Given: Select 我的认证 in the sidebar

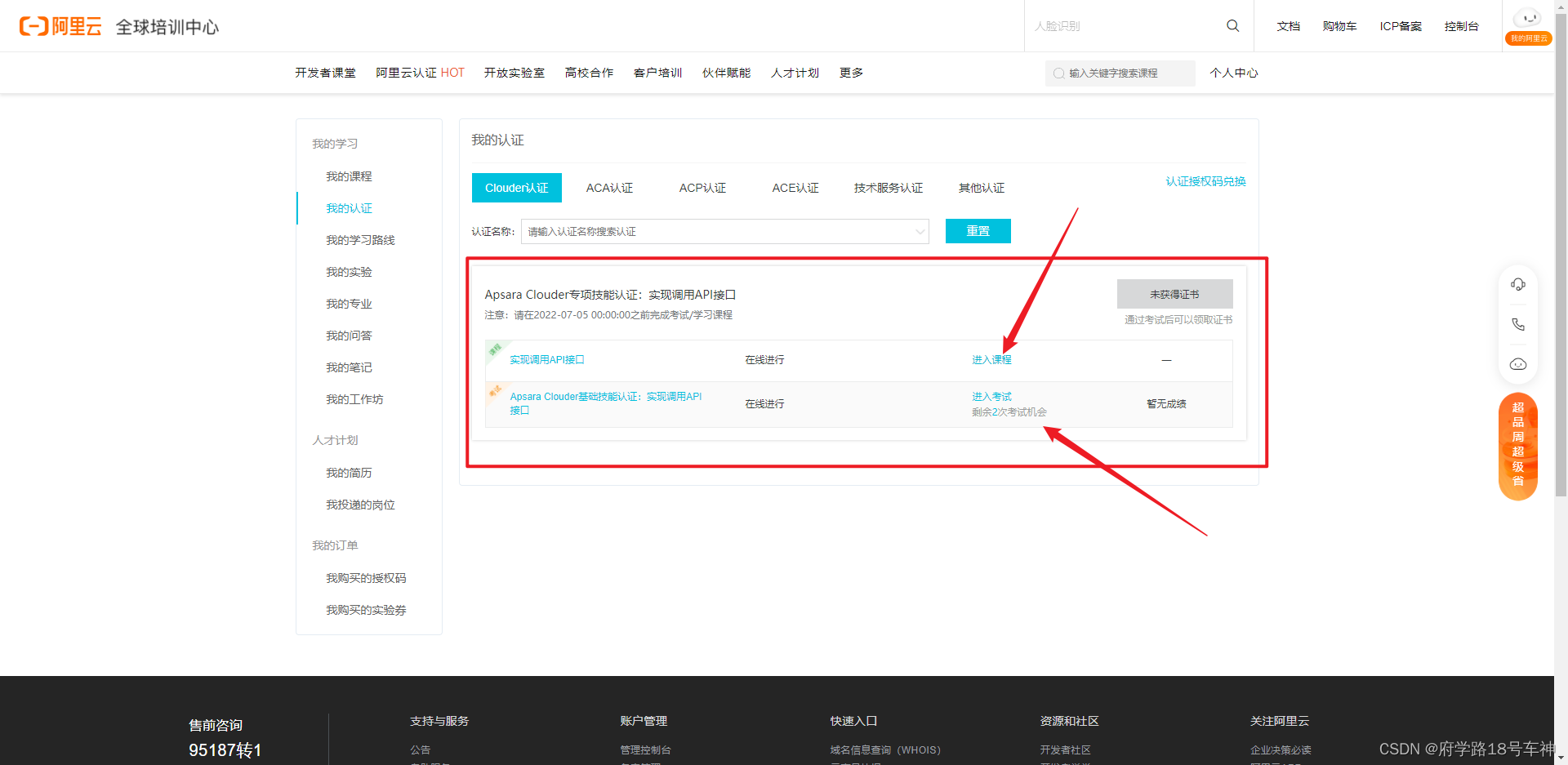Looking at the screenshot, I should click(x=349, y=207).
